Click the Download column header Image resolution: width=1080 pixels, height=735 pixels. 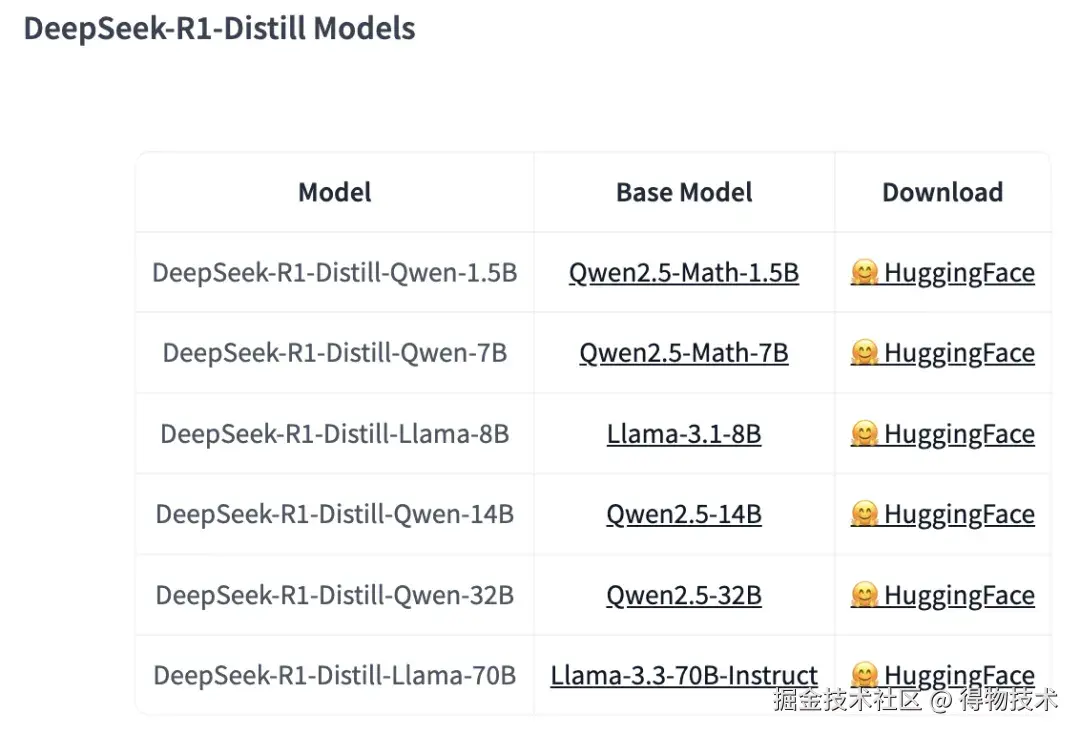(942, 192)
